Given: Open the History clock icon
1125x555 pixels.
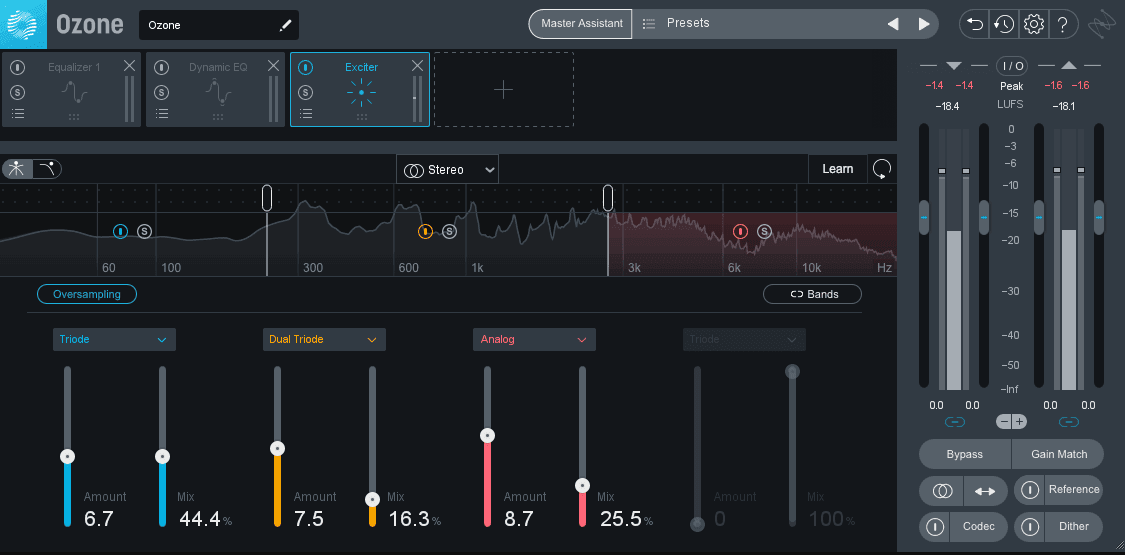Looking at the screenshot, I should [x=1004, y=24].
